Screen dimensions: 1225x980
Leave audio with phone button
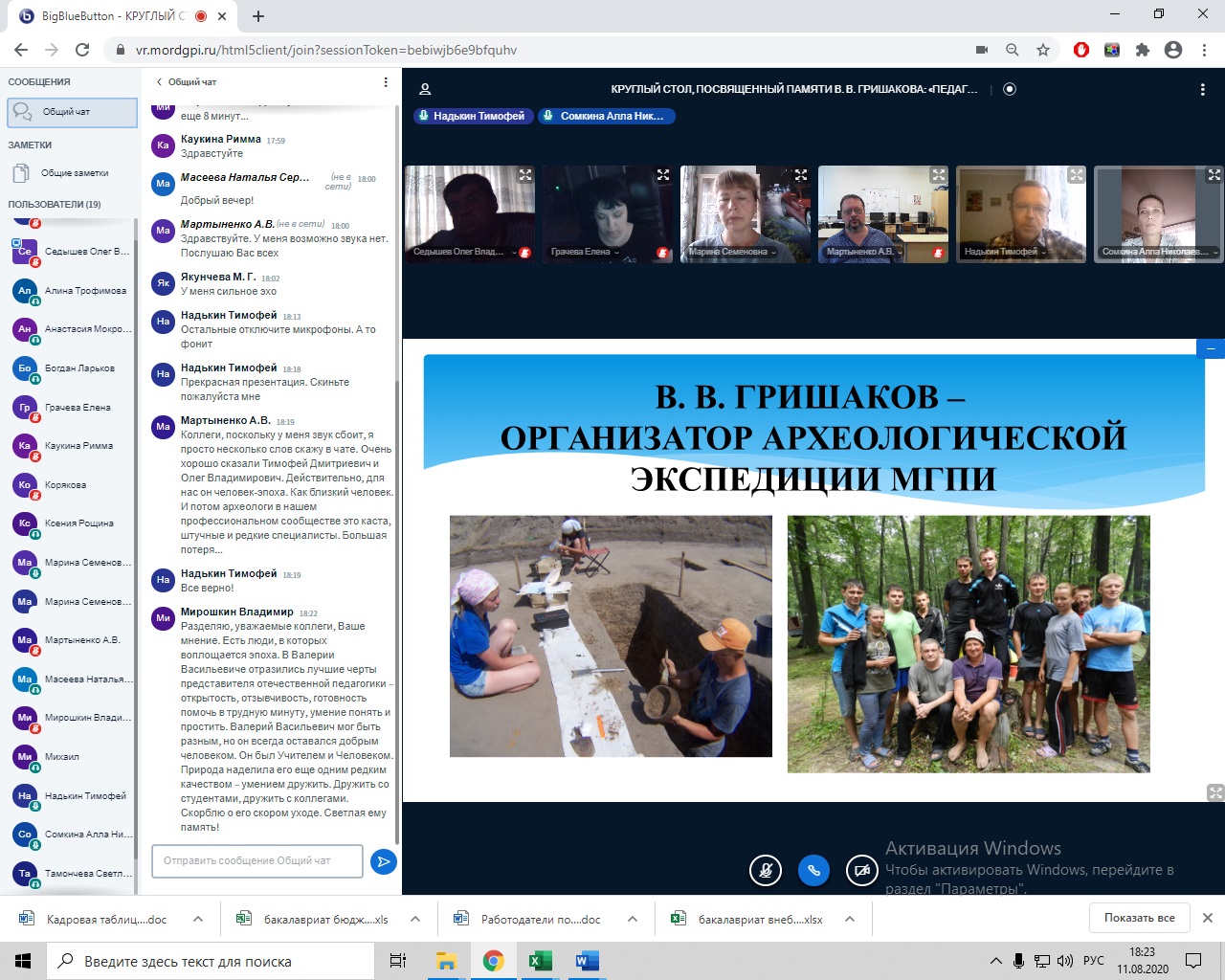[x=813, y=870]
